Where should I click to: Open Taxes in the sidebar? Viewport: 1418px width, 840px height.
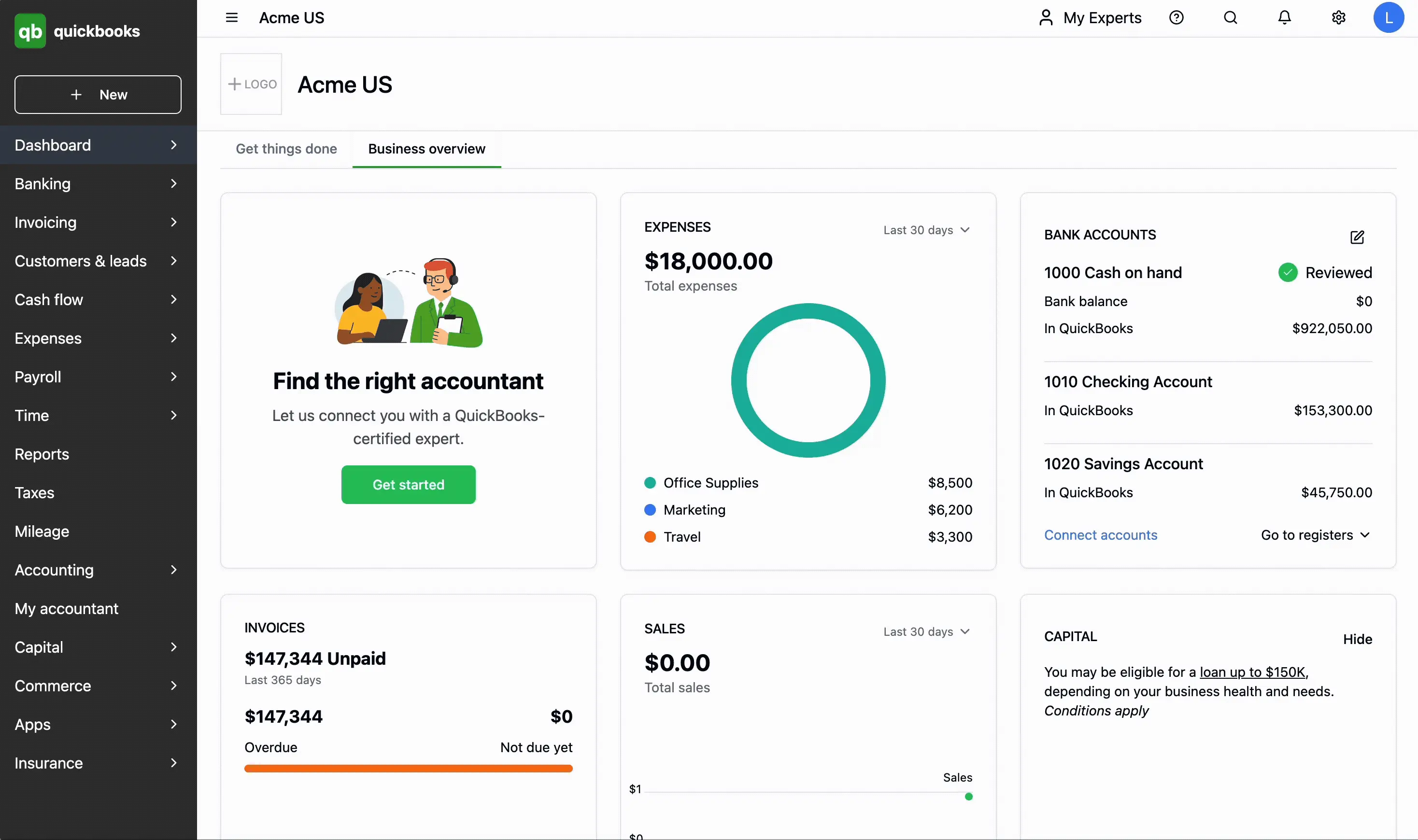99,492
